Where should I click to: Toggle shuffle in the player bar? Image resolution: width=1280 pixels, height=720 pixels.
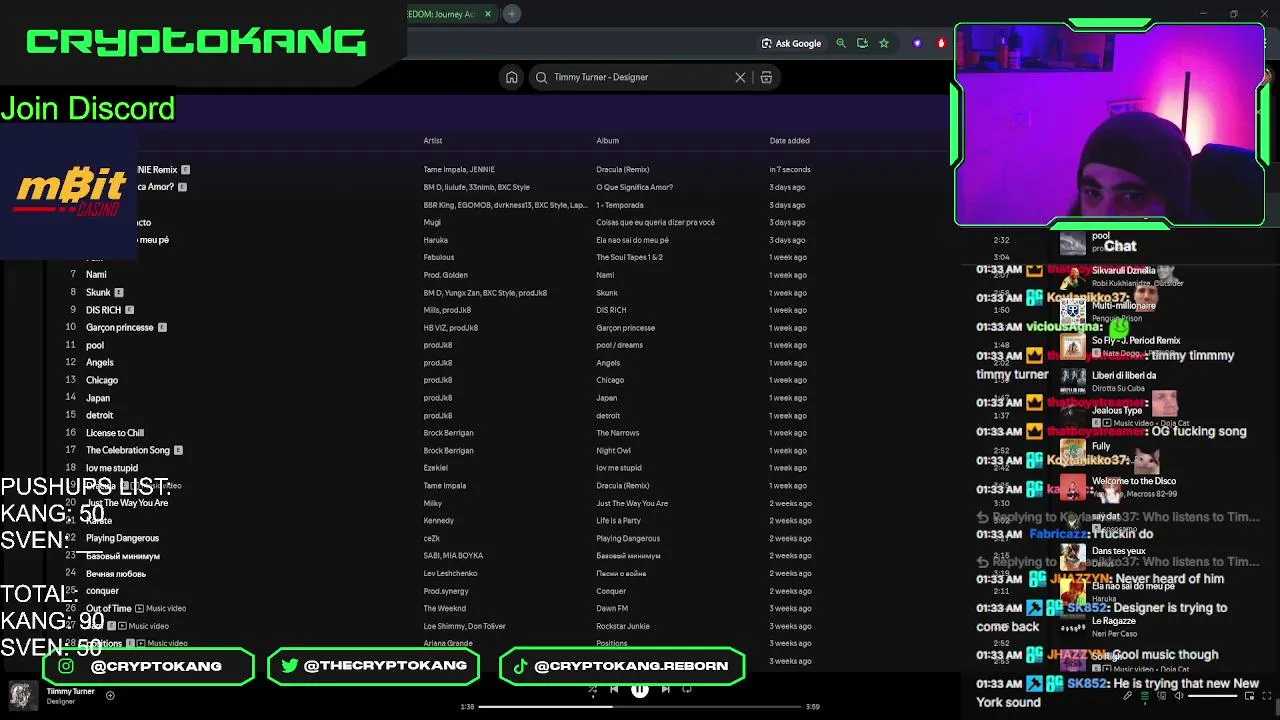[x=592, y=689]
